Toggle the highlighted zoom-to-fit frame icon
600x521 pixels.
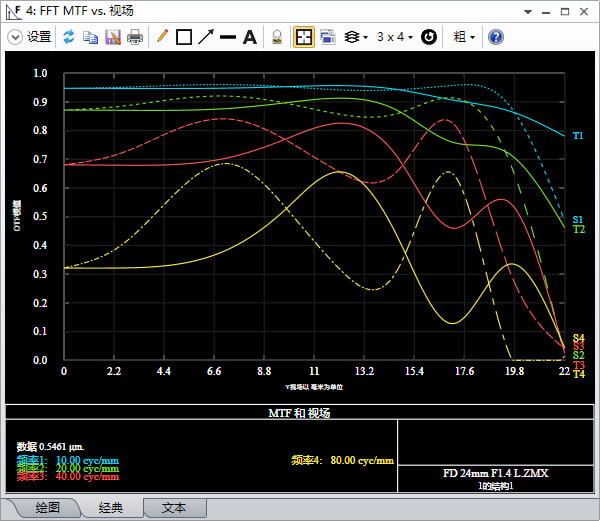[x=304, y=37]
